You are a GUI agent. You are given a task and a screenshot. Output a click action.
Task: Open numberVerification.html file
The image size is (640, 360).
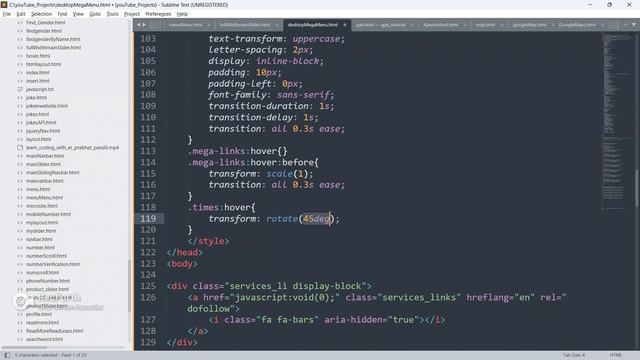pos(53,264)
